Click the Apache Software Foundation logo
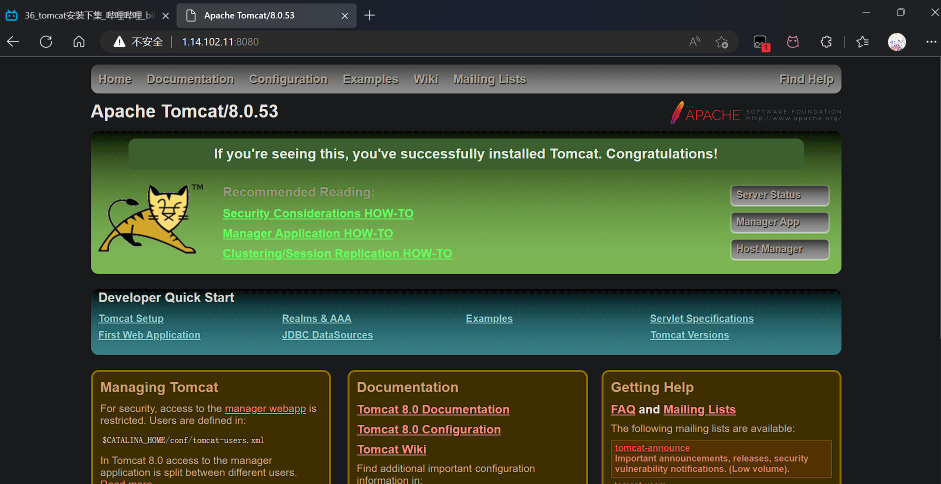The image size is (941, 484). click(x=755, y=113)
